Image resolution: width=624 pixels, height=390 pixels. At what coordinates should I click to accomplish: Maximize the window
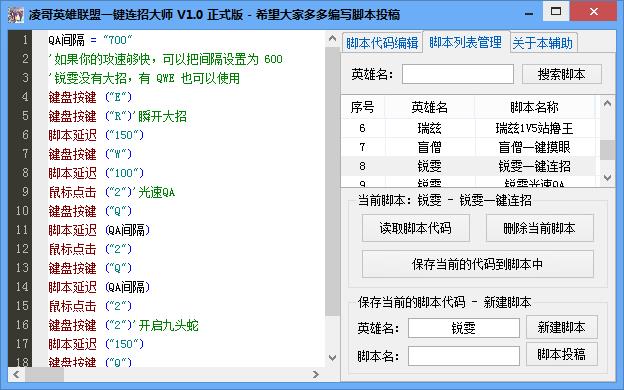(x=556, y=12)
